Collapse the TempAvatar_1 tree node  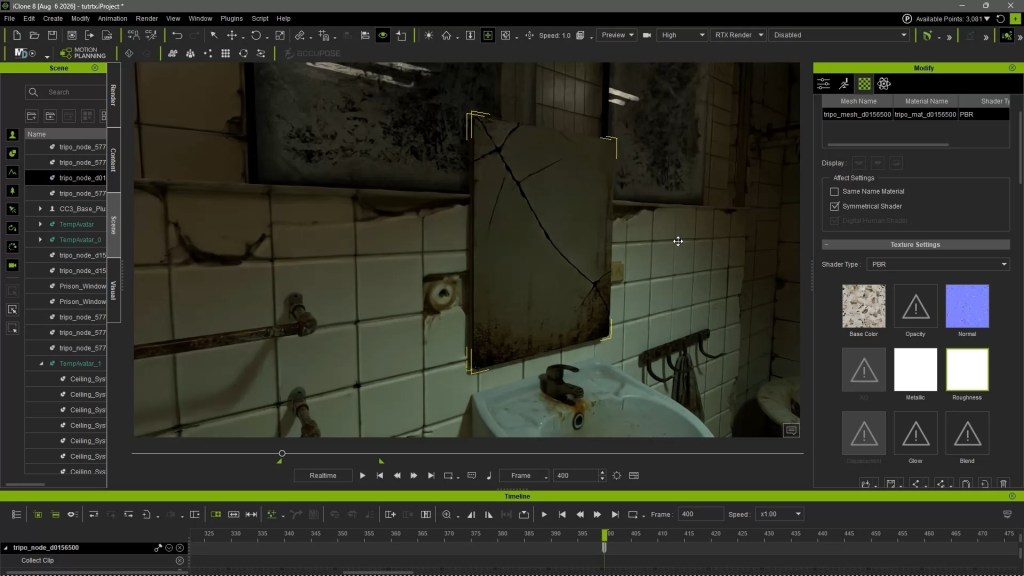(40, 364)
